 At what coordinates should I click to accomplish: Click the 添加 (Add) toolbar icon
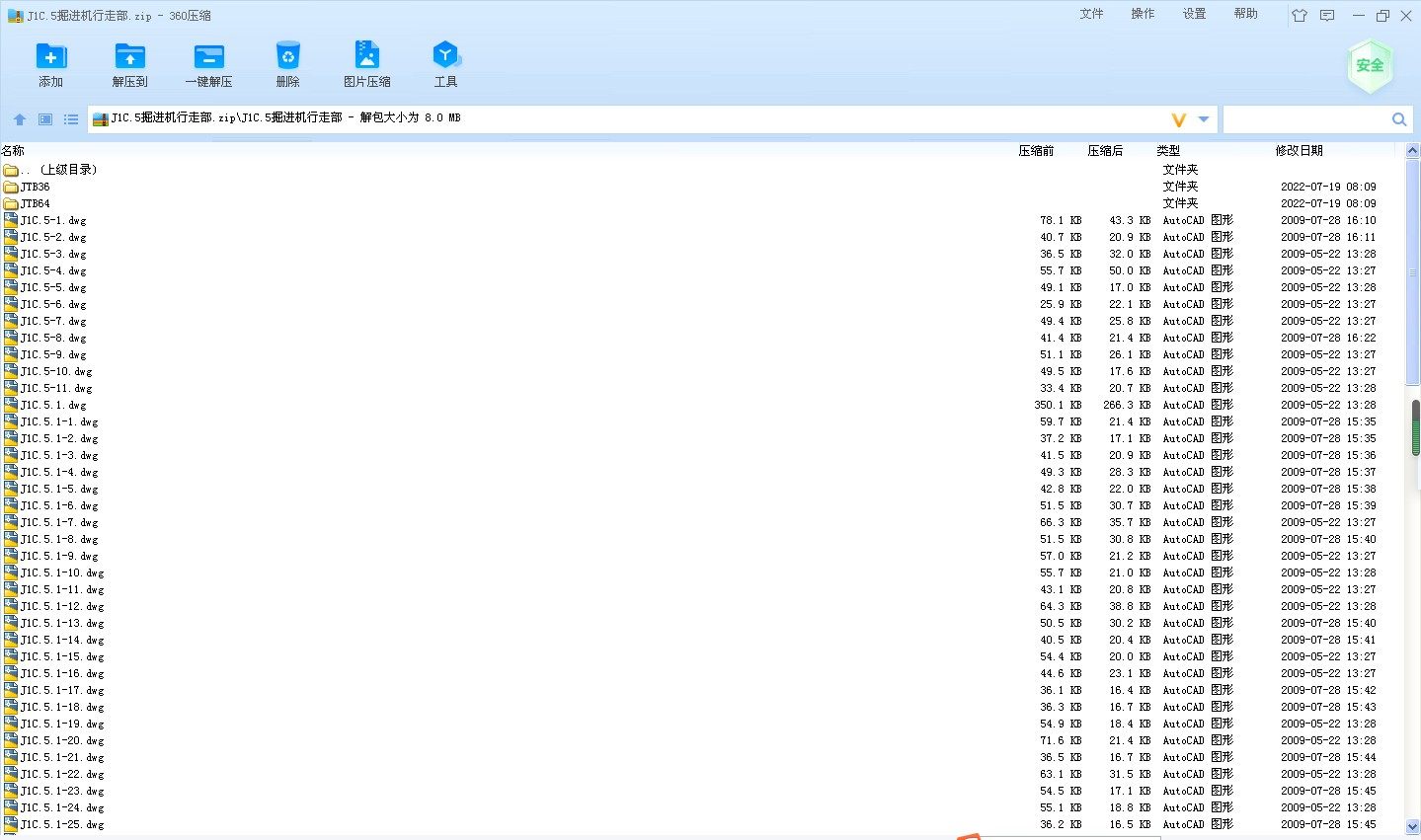(x=50, y=56)
